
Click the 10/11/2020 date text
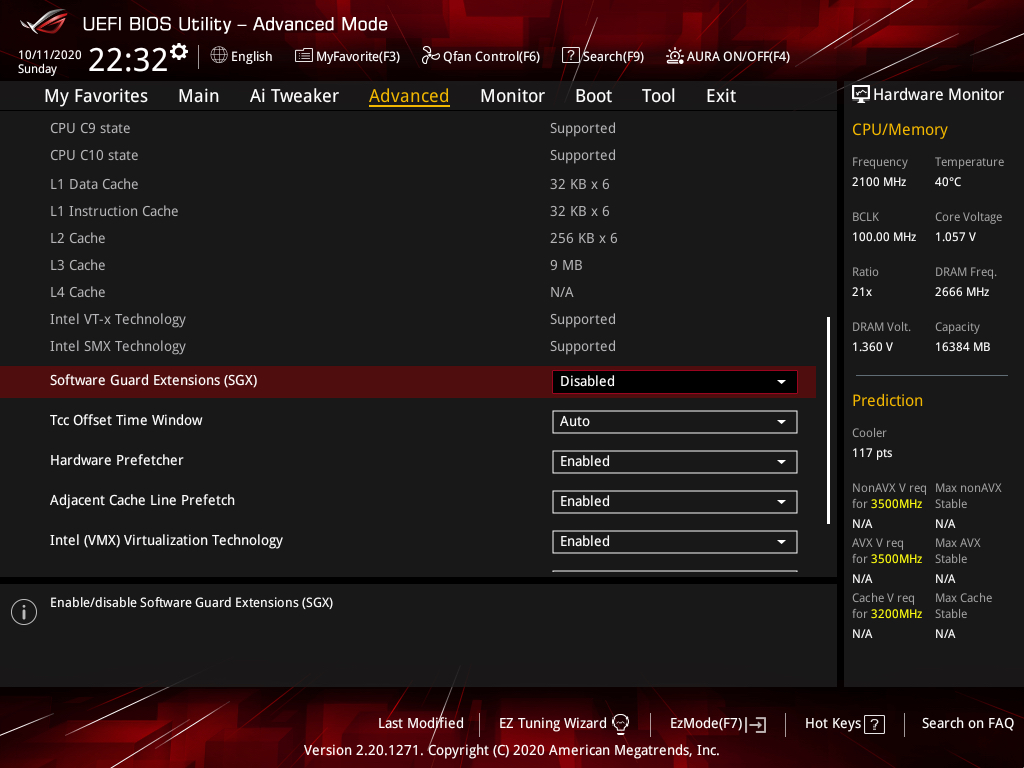(x=50, y=55)
